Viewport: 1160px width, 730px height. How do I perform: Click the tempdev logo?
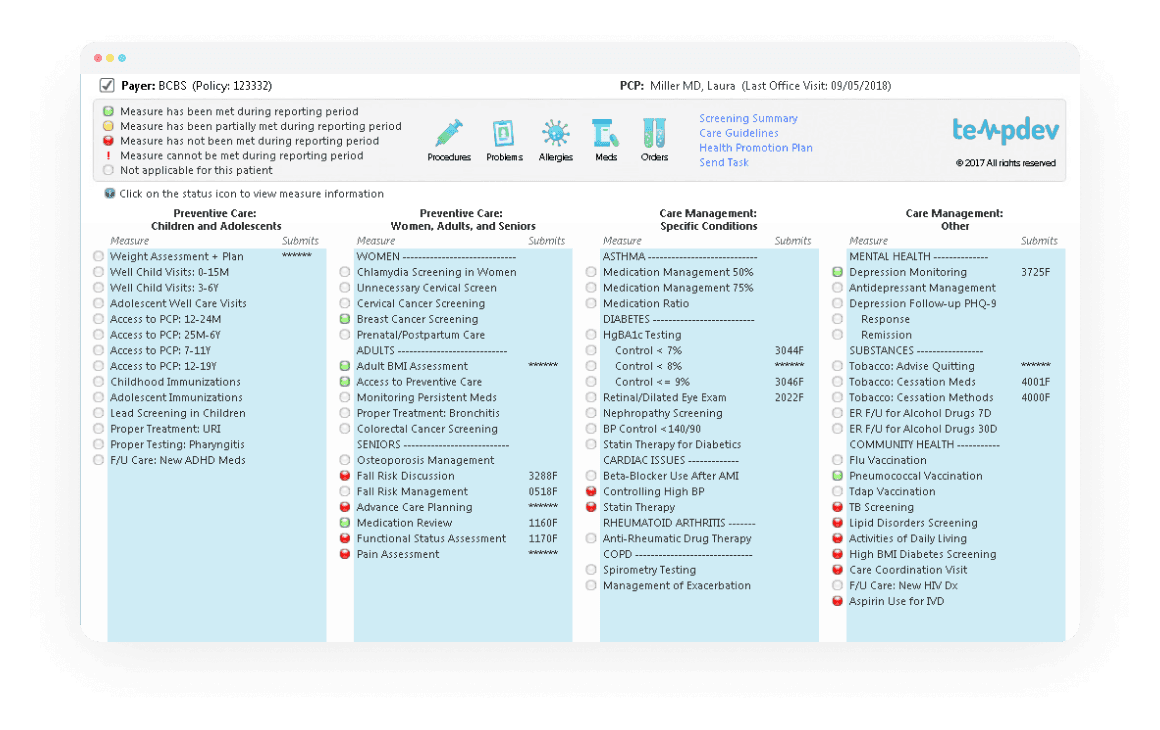(1004, 131)
